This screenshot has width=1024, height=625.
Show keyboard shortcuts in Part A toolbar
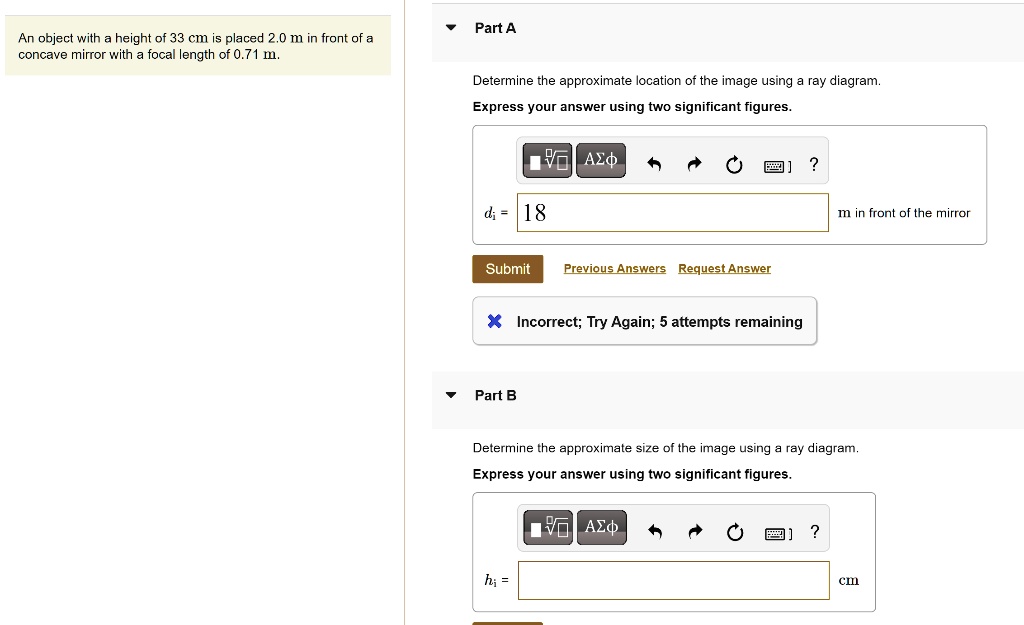point(777,167)
